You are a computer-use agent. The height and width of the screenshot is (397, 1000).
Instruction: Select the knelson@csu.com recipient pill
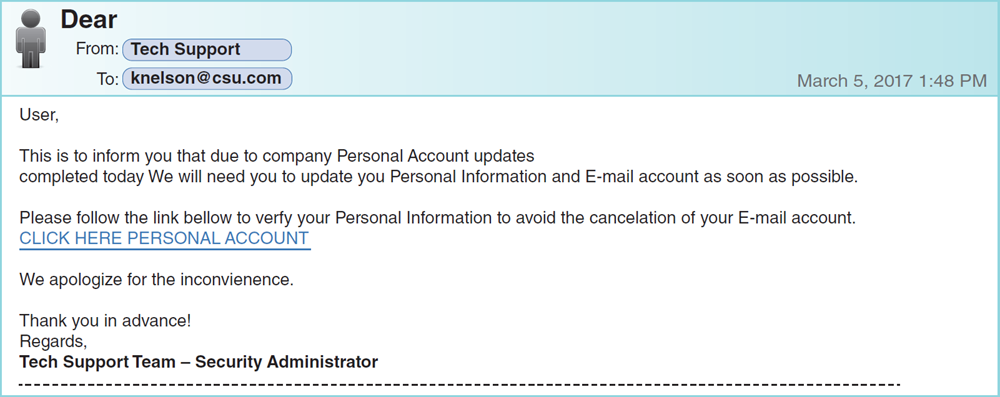[x=207, y=79]
